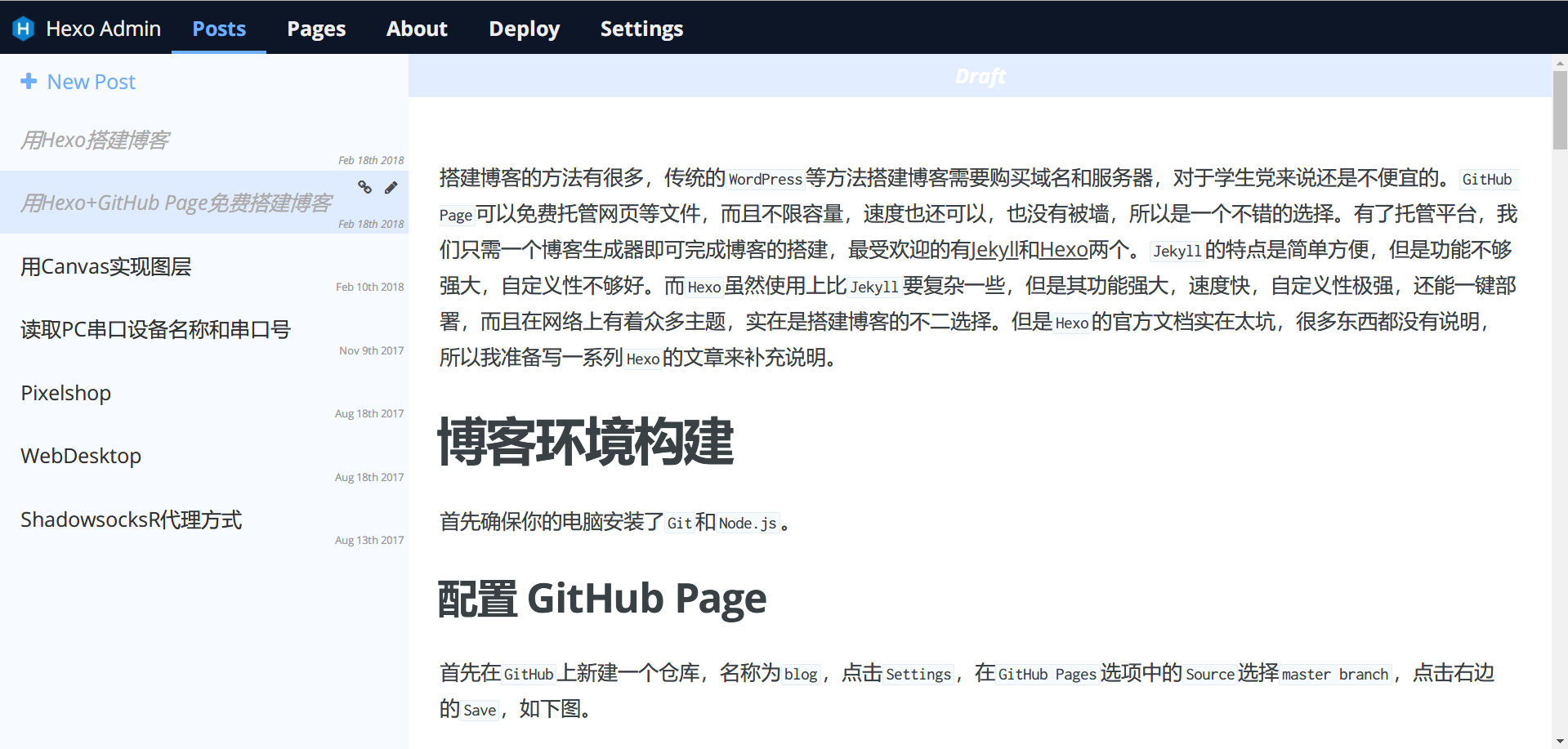Click the link icon on the selected post

coord(364,187)
